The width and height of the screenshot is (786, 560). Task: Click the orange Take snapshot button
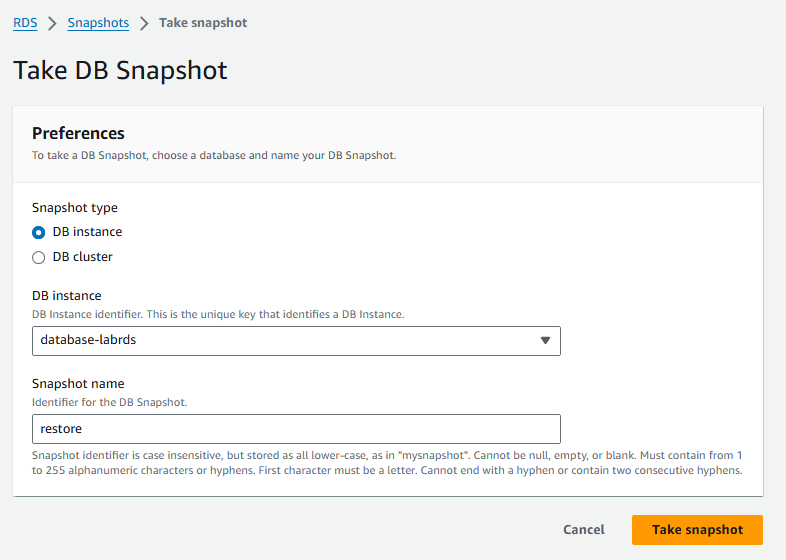697,530
